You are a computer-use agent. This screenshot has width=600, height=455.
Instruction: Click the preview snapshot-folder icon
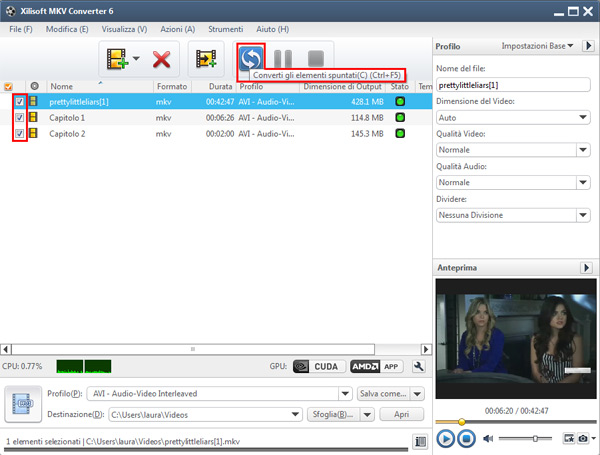[569, 438]
